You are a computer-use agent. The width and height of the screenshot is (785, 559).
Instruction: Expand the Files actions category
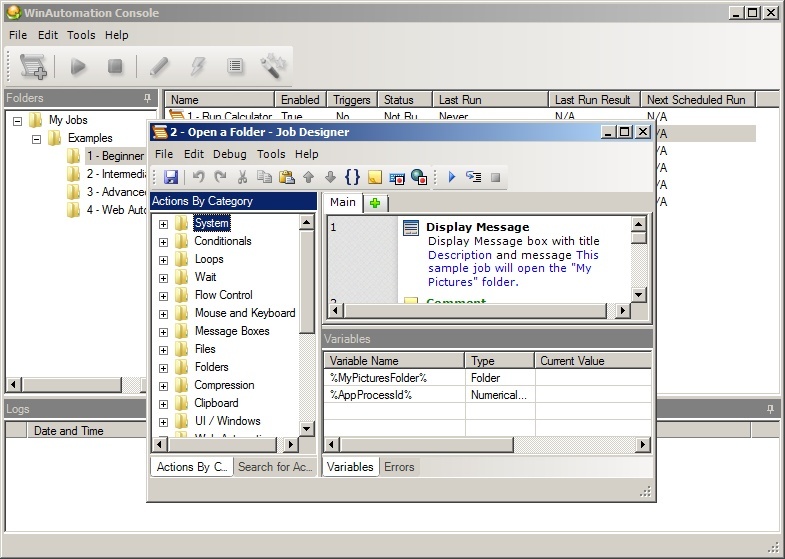point(163,350)
